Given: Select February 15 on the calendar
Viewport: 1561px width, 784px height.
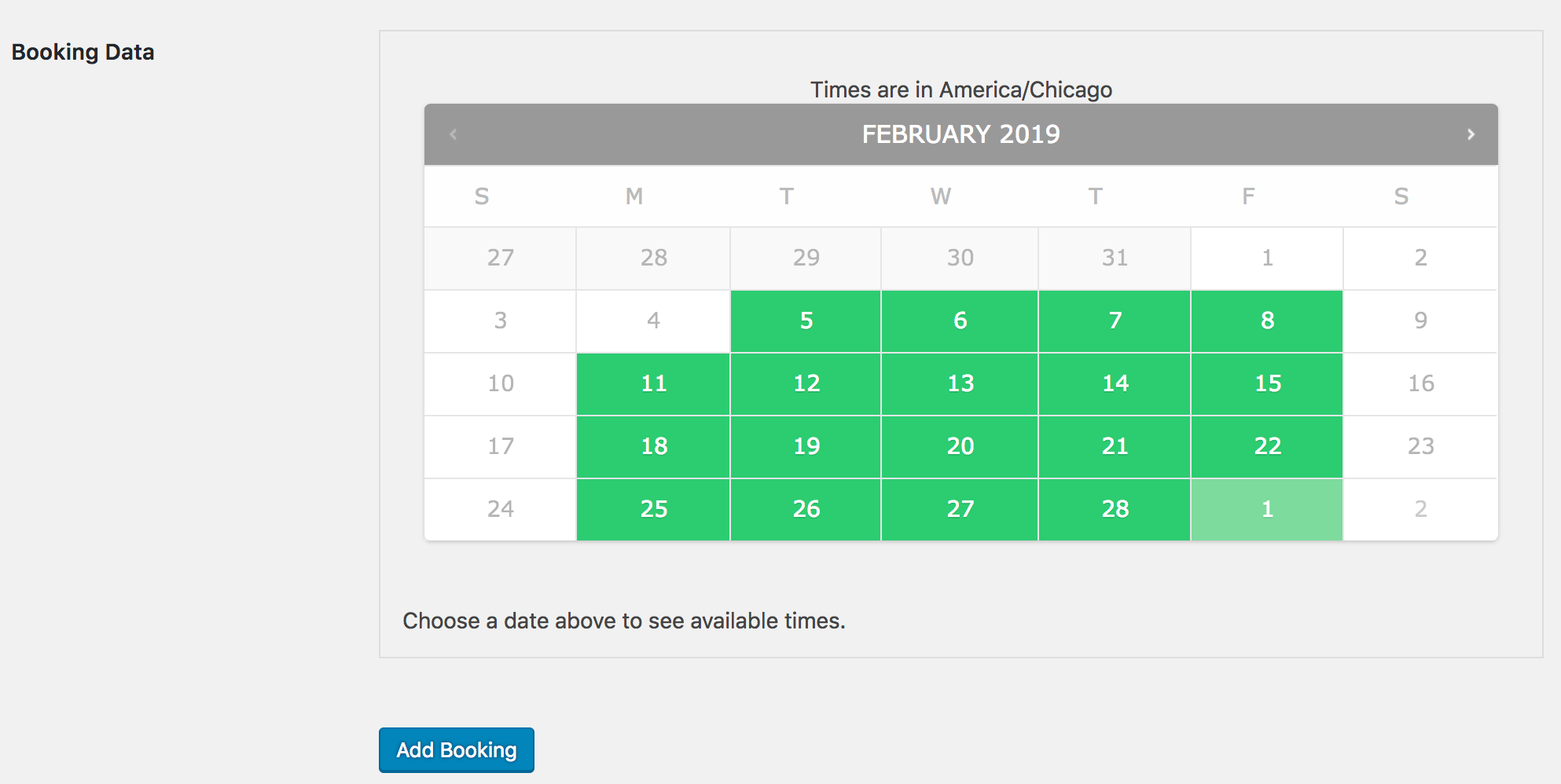Looking at the screenshot, I should click(1266, 383).
